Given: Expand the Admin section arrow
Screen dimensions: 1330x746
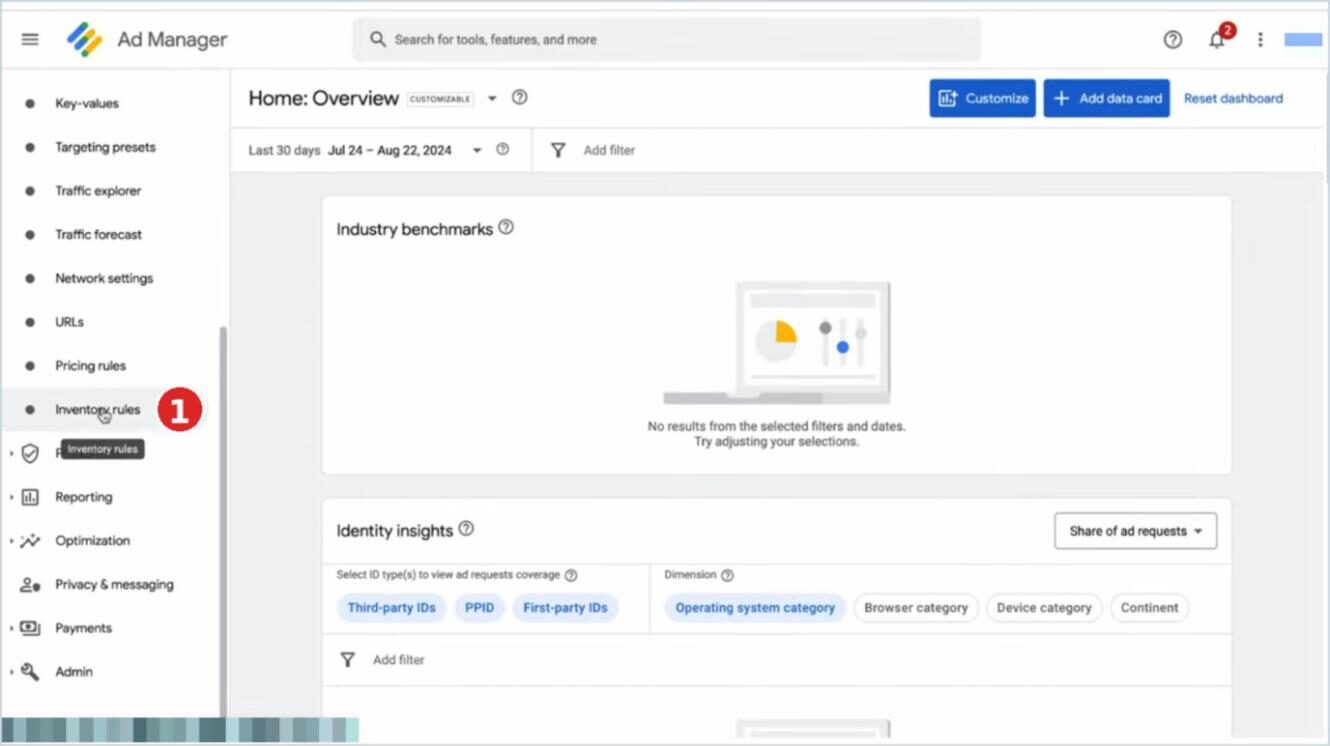Looking at the screenshot, I should pos(12,672).
